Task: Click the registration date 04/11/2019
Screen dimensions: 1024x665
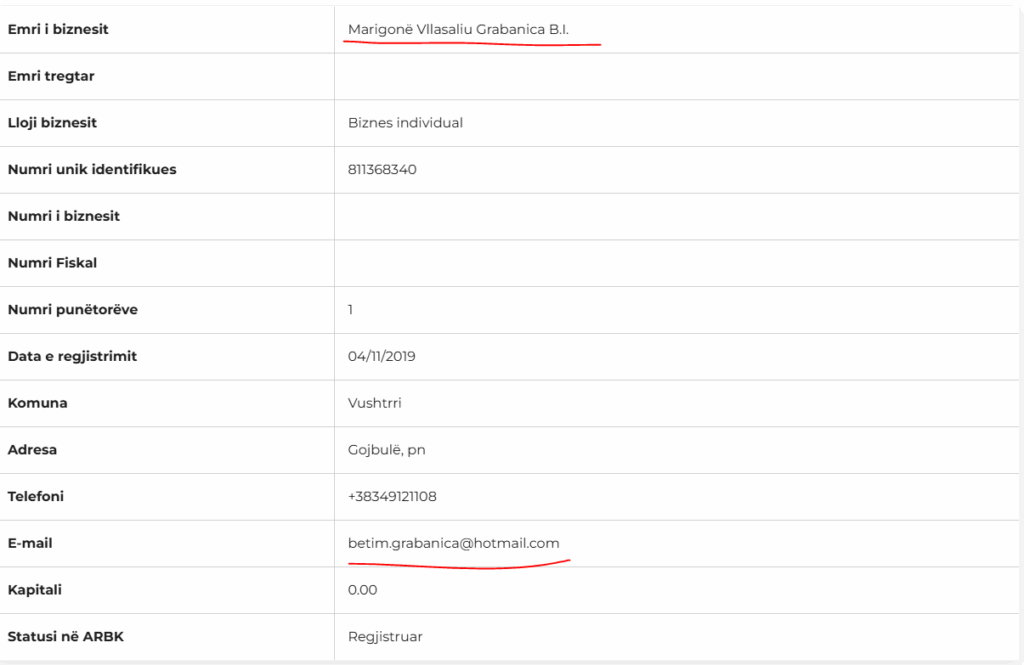Action: [380, 357]
